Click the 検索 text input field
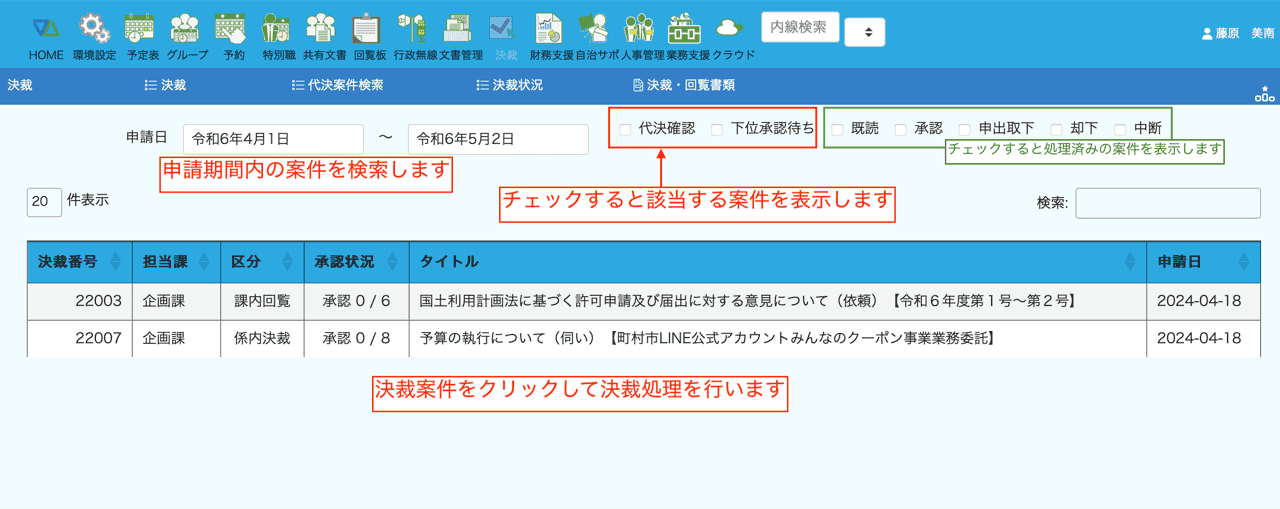The width and height of the screenshot is (1280, 509). pos(1167,203)
